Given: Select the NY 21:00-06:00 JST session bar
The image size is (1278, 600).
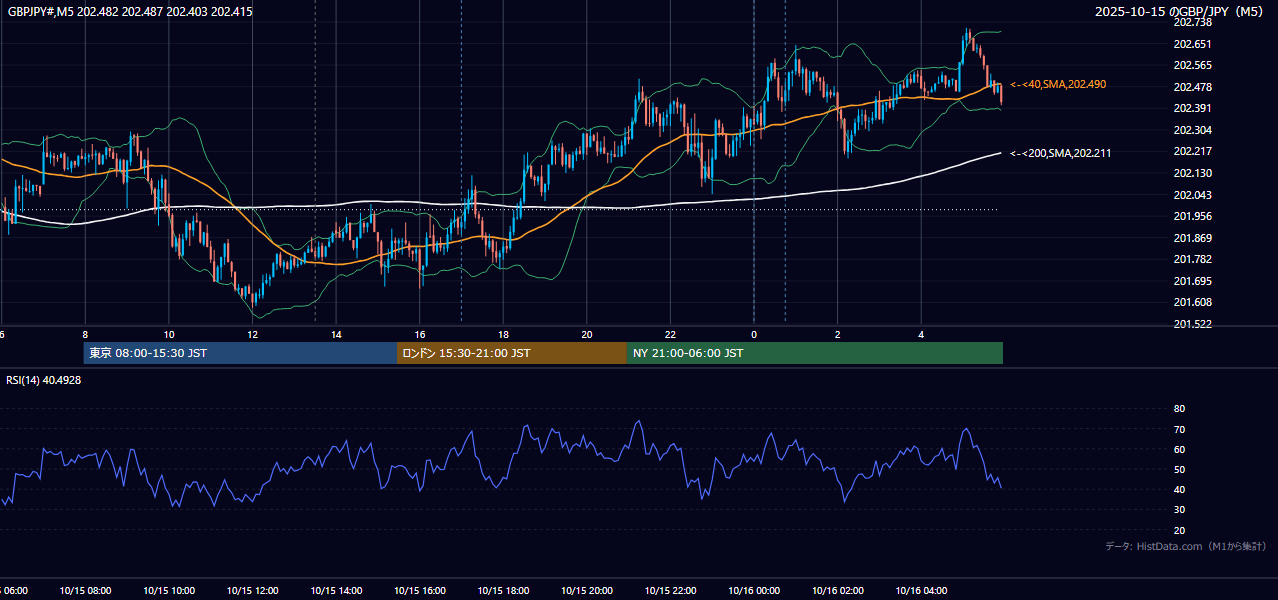Looking at the screenshot, I should pos(815,353).
